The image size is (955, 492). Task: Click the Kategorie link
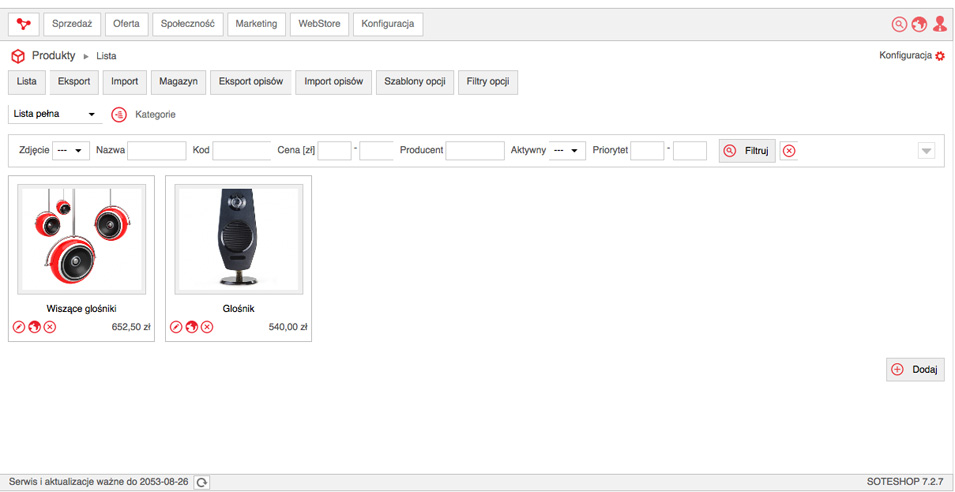point(155,114)
